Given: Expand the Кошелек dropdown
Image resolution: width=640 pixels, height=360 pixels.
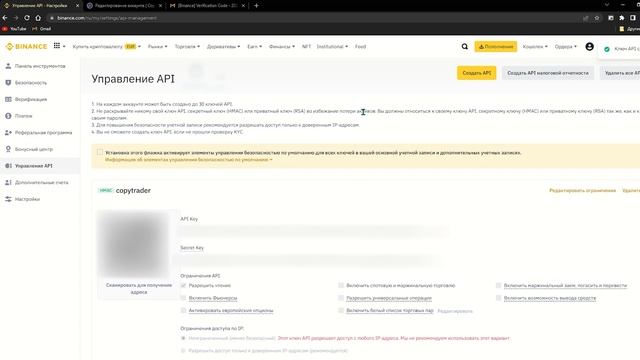Looking at the screenshot, I should (535, 47).
